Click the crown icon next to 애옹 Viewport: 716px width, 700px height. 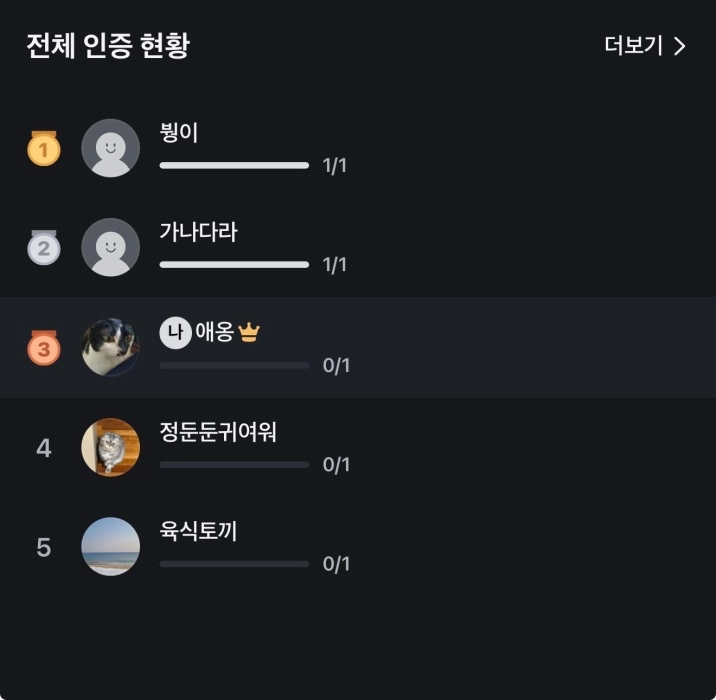[249, 333]
